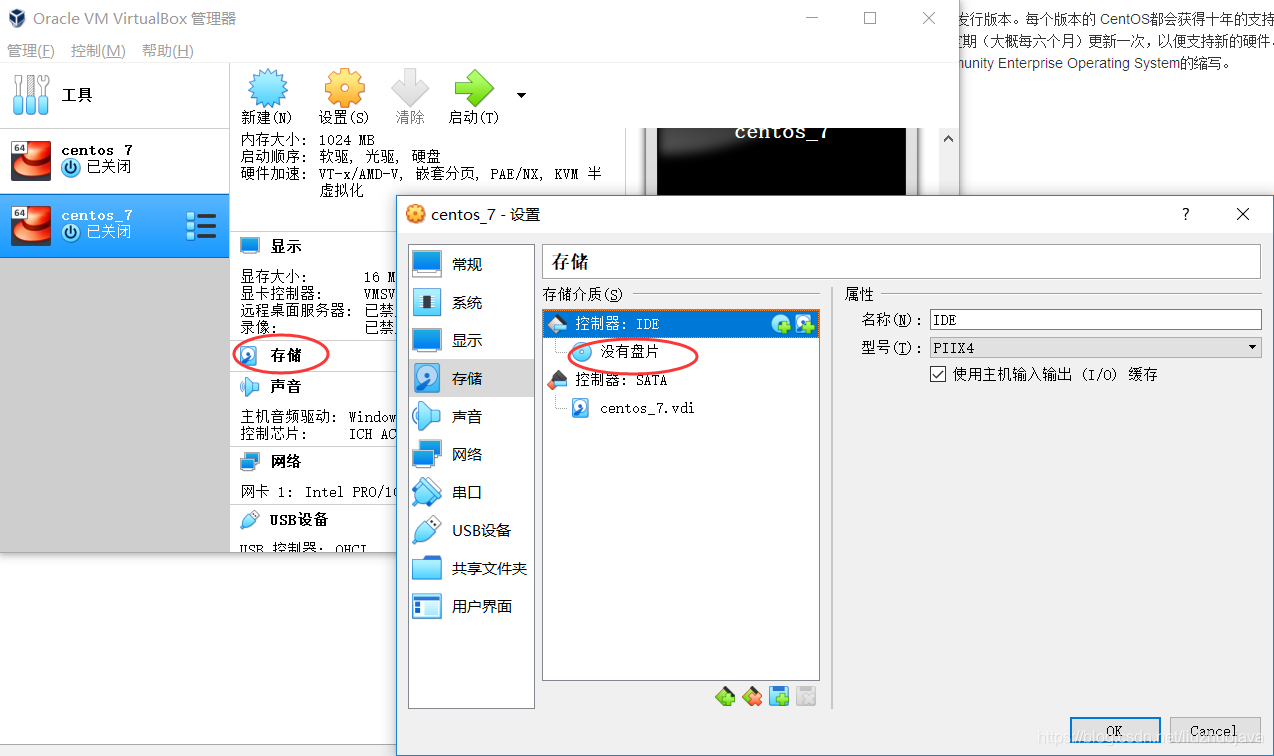This screenshot has height=756, width=1274.
Task: Open the 管理(F) menu
Action: [x=31, y=50]
